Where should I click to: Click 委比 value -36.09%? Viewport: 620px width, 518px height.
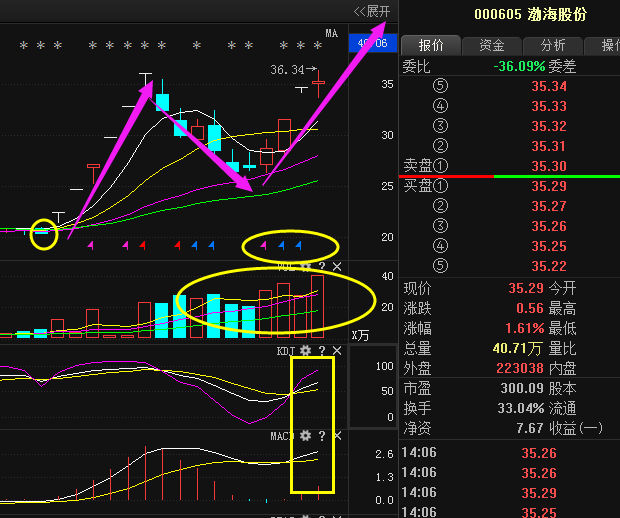[x=519, y=66]
